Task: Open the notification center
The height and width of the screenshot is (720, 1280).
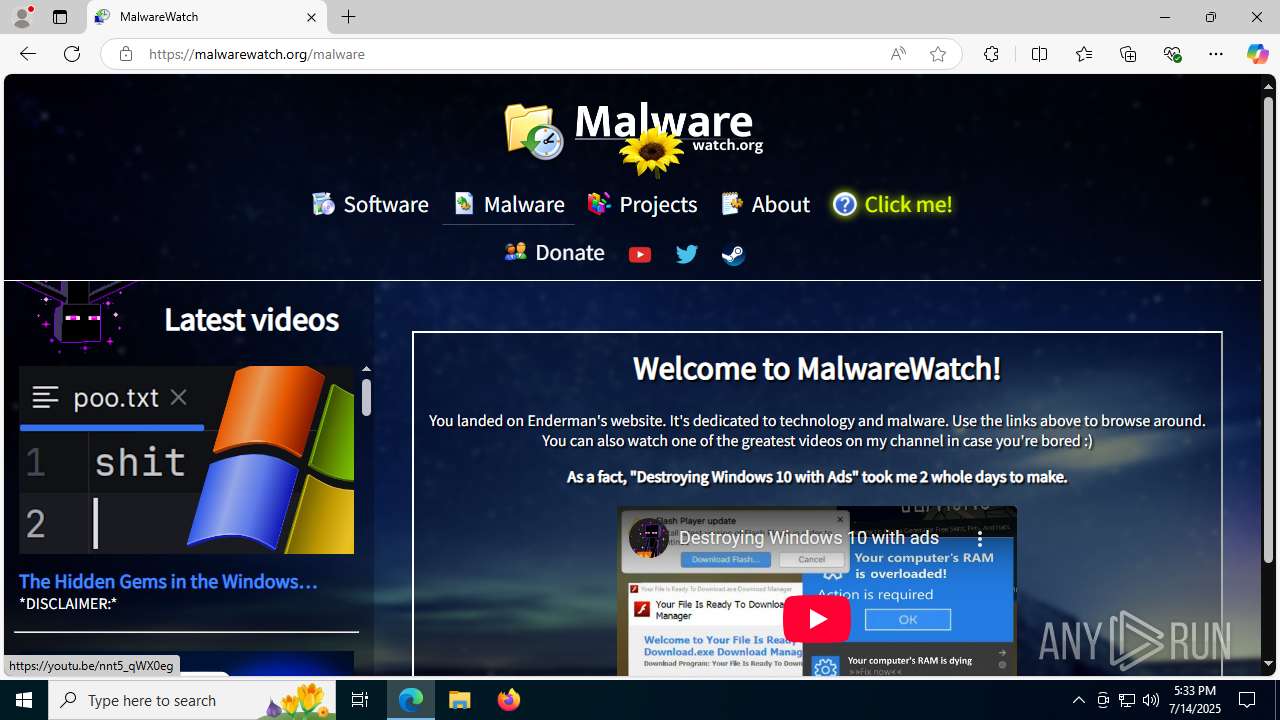Action: 1247,700
